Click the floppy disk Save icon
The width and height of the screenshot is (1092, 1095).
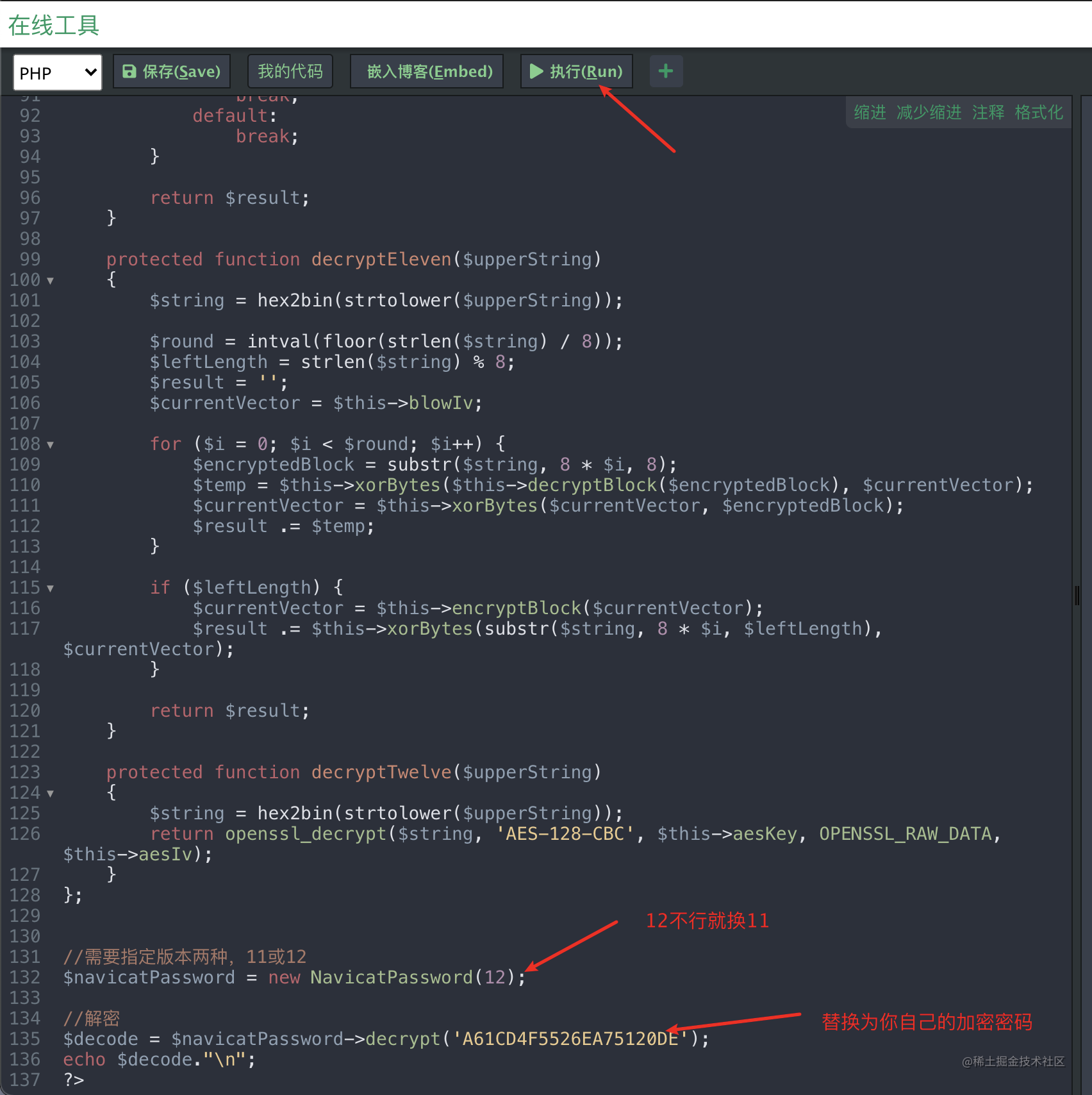(x=129, y=71)
